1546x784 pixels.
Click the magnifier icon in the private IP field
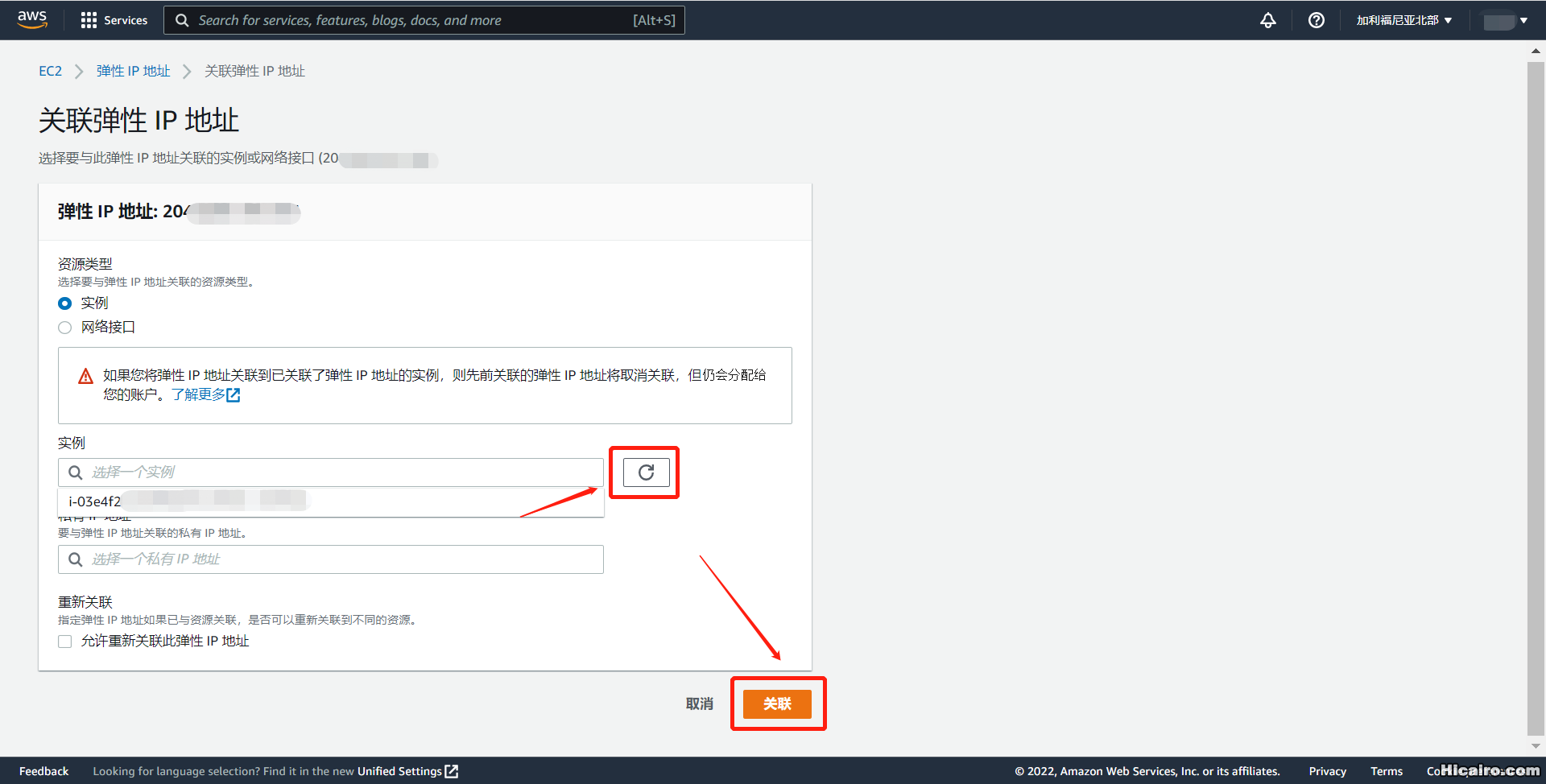tap(75, 559)
